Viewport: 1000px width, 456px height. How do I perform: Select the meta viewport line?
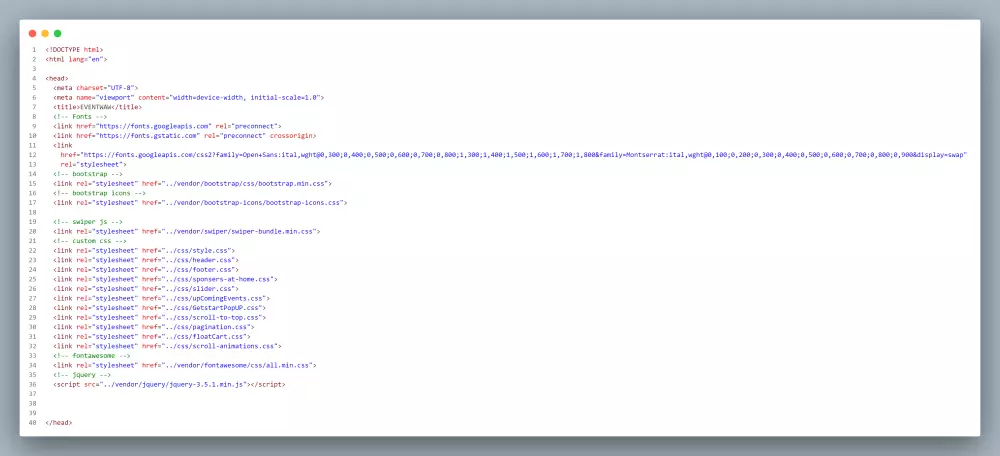tap(189, 98)
